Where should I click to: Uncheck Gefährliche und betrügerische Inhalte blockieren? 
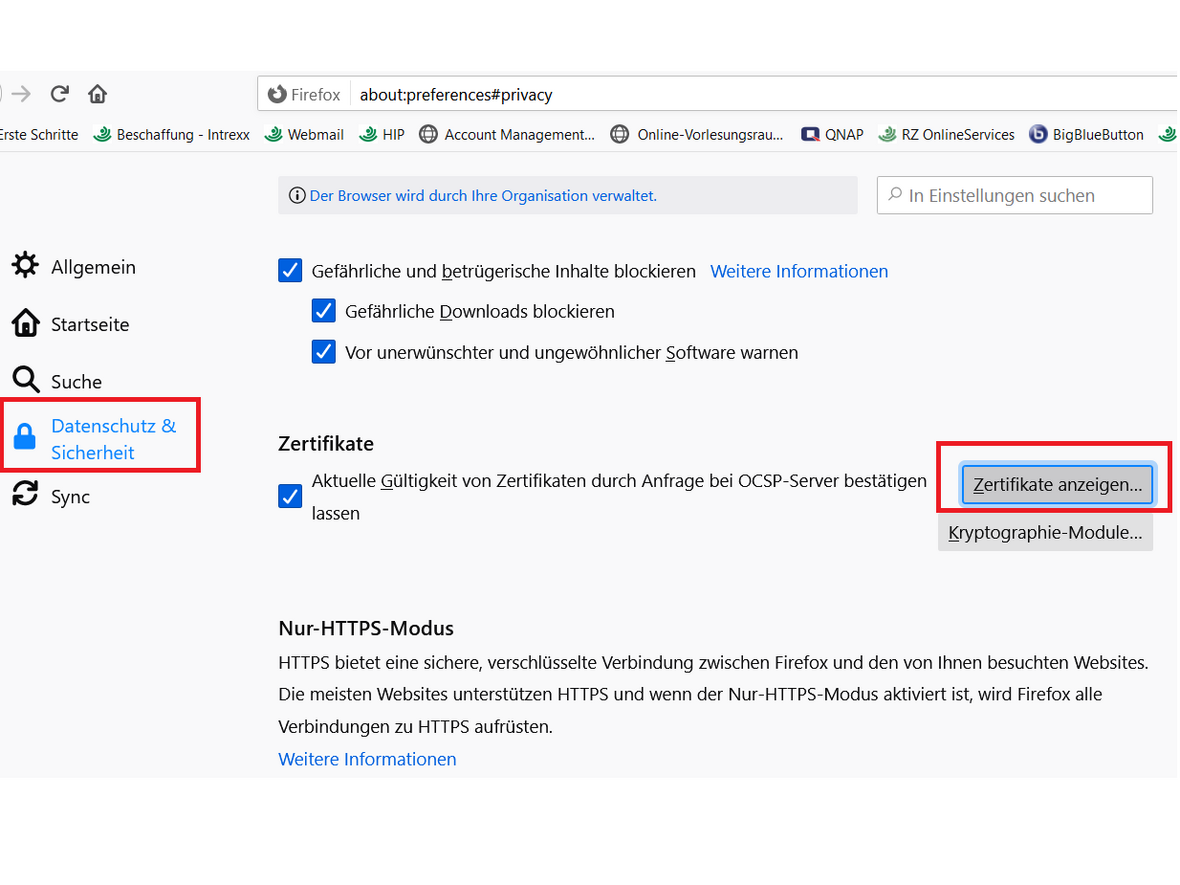coord(290,271)
